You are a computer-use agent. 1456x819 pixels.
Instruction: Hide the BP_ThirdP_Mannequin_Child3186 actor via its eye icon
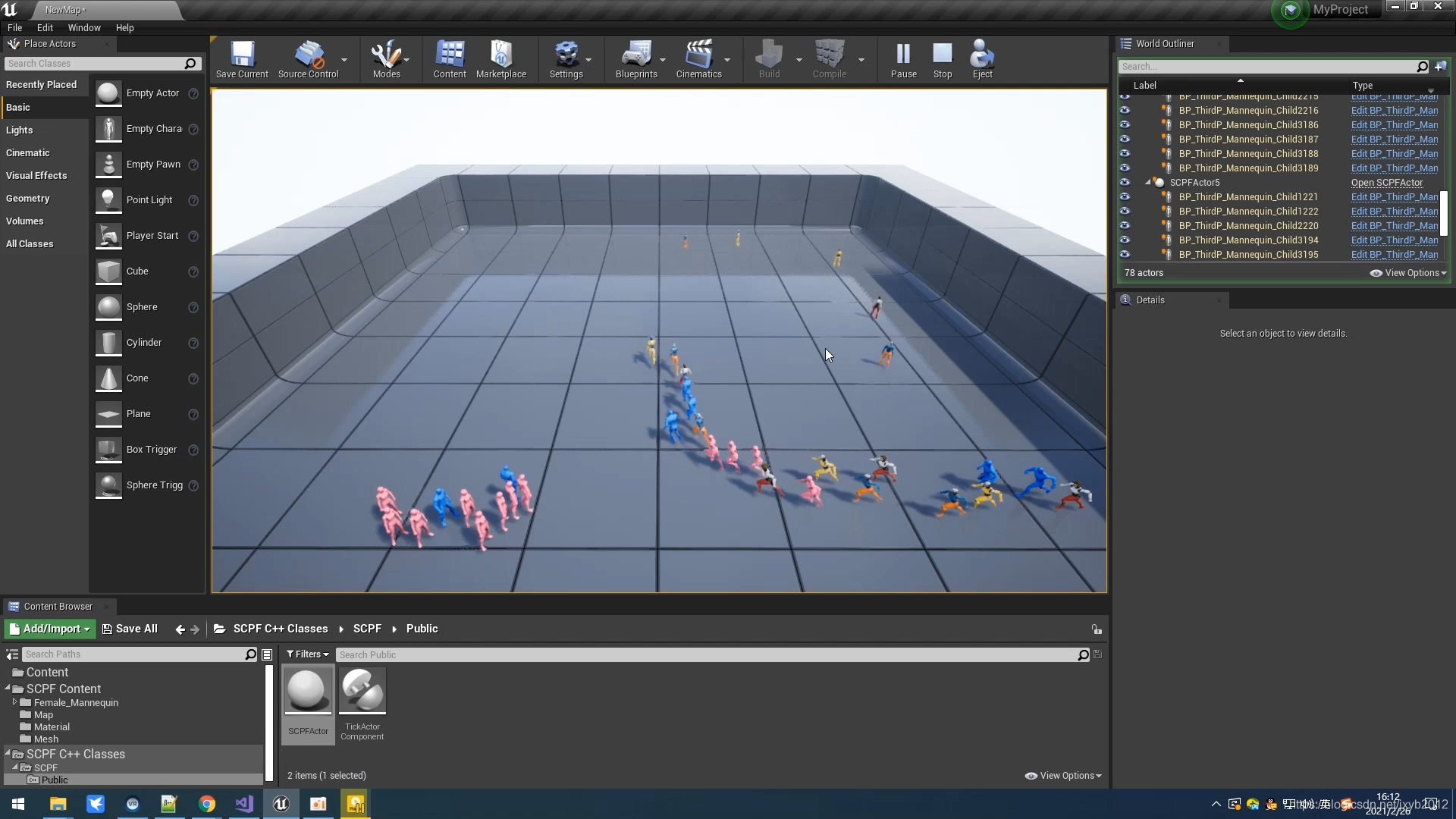1125,125
